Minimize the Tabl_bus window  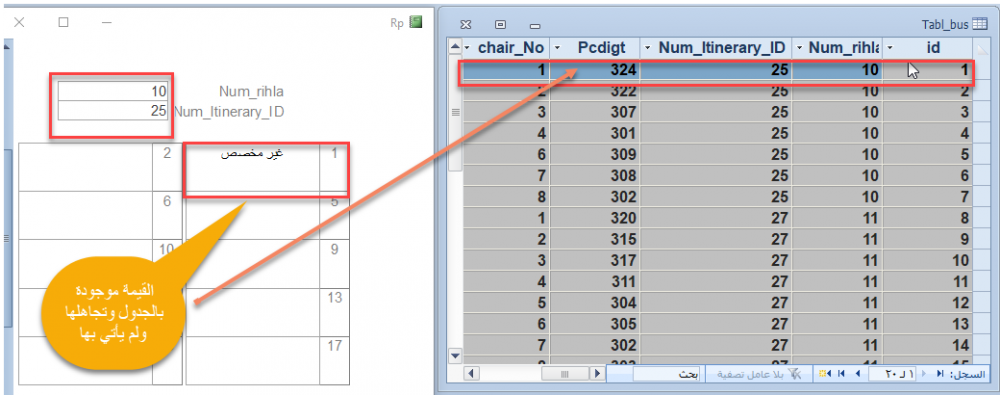tap(535, 26)
